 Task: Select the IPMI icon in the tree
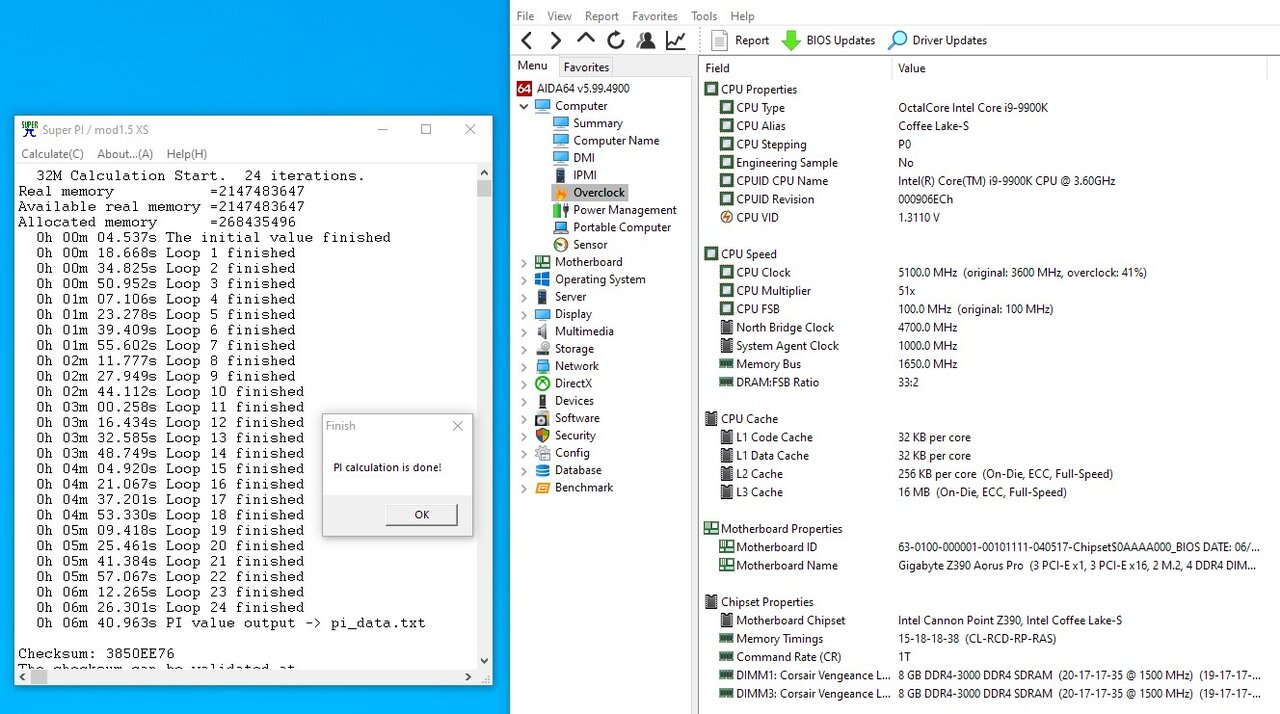pyautogui.click(x=561, y=175)
